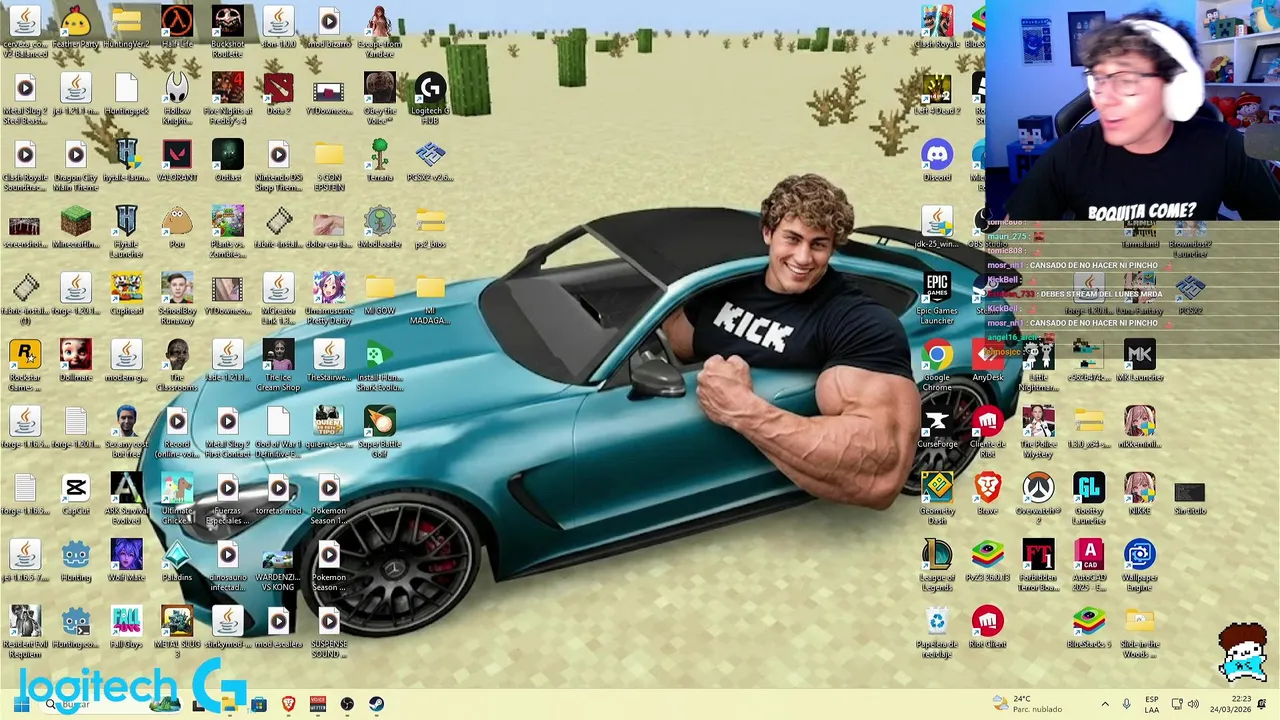Viewport: 1280px width, 720px height.
Task: Open The Classrooms shortcut
Action: (177, 364)
